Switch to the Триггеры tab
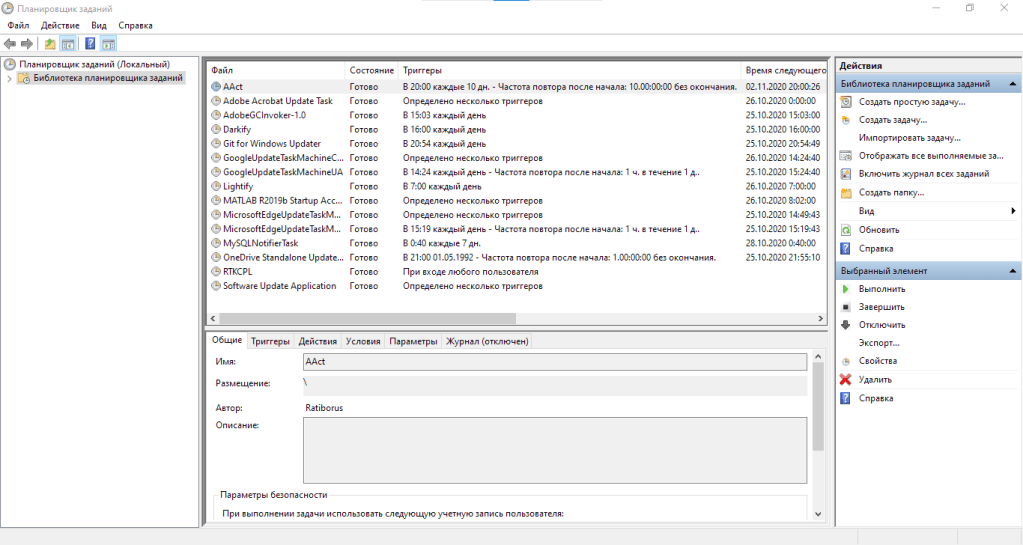The height and width of the screenshot is (545, 1023). tap(270, 341)
